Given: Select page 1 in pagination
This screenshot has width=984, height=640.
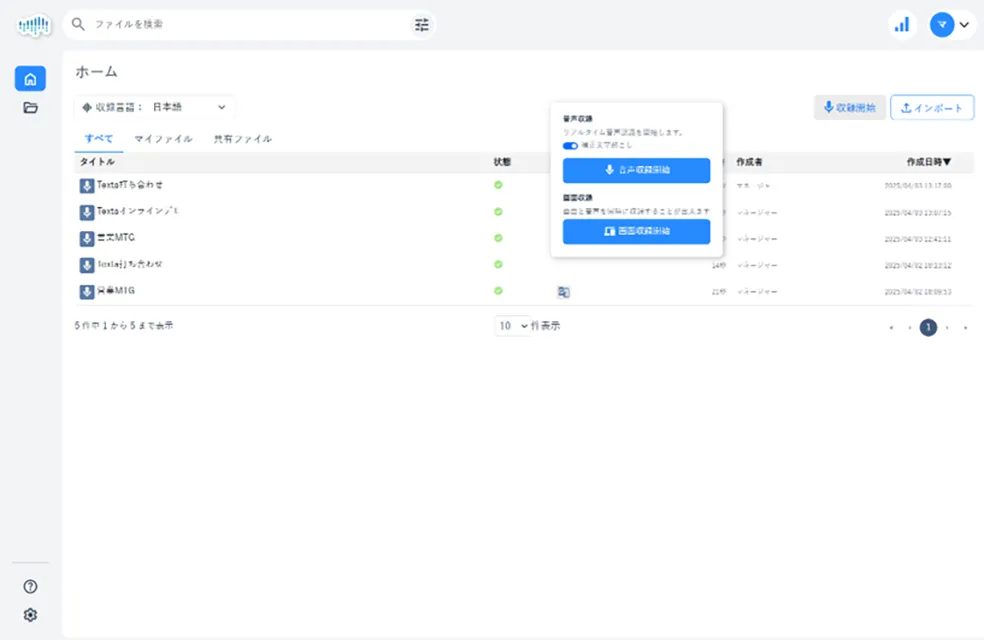Looking at the screenshot, I should point(928,328).
